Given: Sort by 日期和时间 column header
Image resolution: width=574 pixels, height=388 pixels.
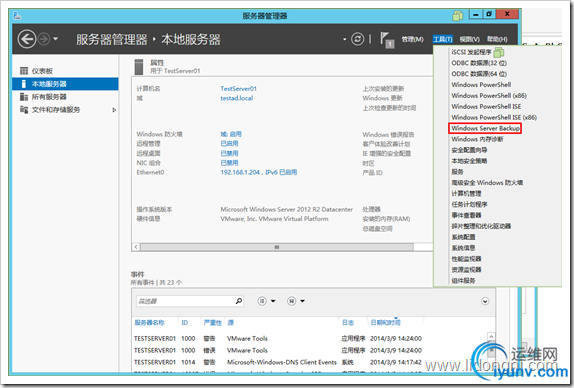Looking at the screenshot, I should 385,322.
